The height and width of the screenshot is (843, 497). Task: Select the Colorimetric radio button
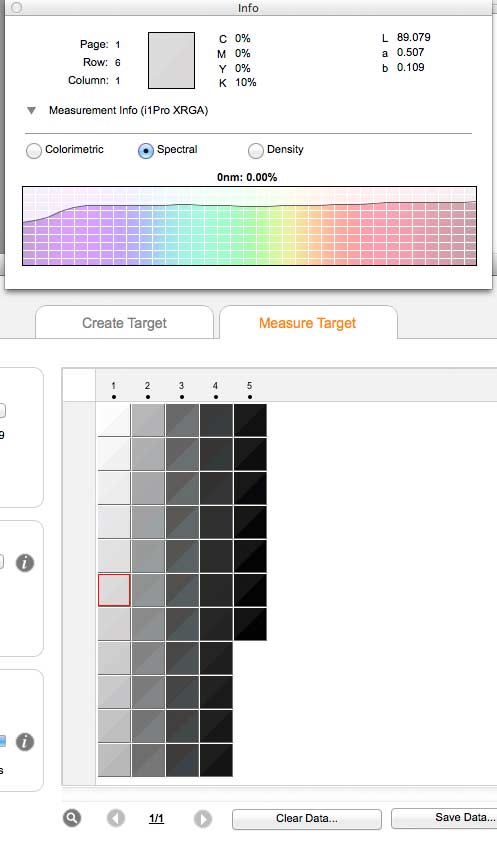tap(34, 151)
